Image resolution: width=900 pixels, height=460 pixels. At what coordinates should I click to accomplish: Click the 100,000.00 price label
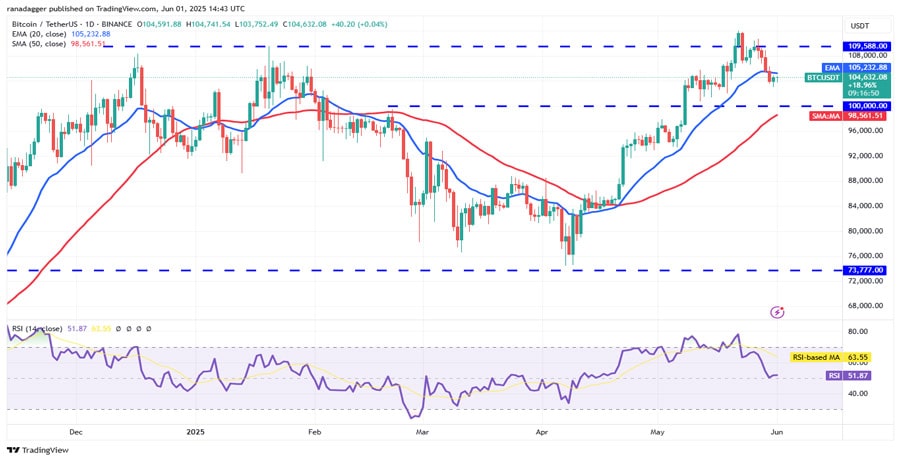867,106
